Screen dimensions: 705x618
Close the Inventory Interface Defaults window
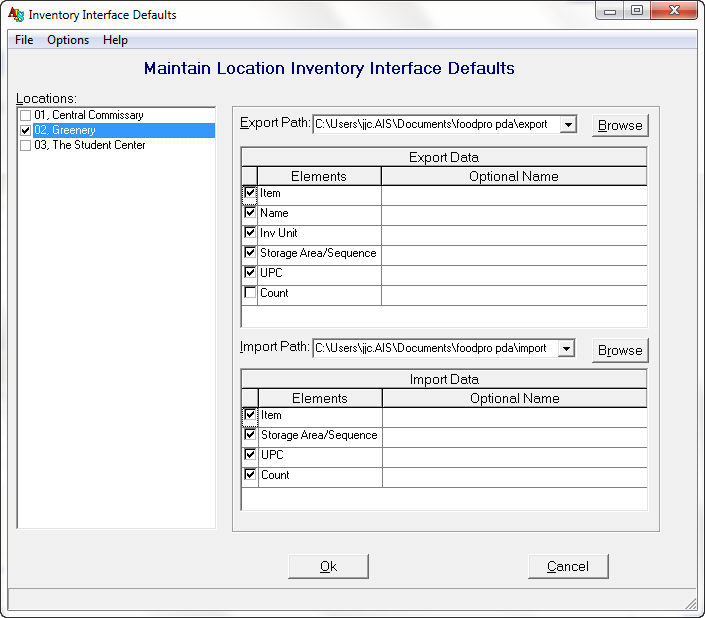pos(674,11)
